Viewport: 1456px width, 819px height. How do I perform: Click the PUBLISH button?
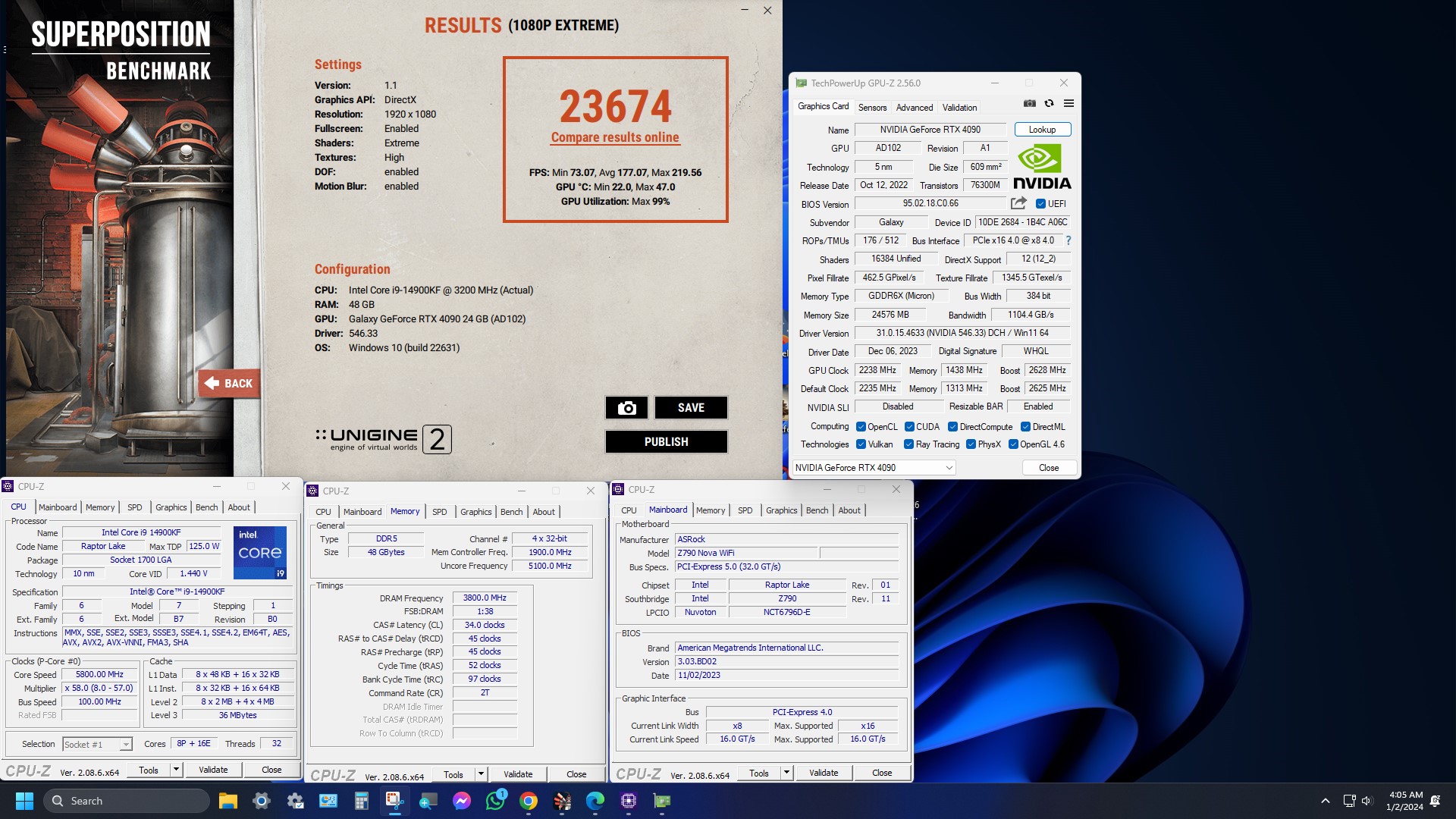[666, 442]
